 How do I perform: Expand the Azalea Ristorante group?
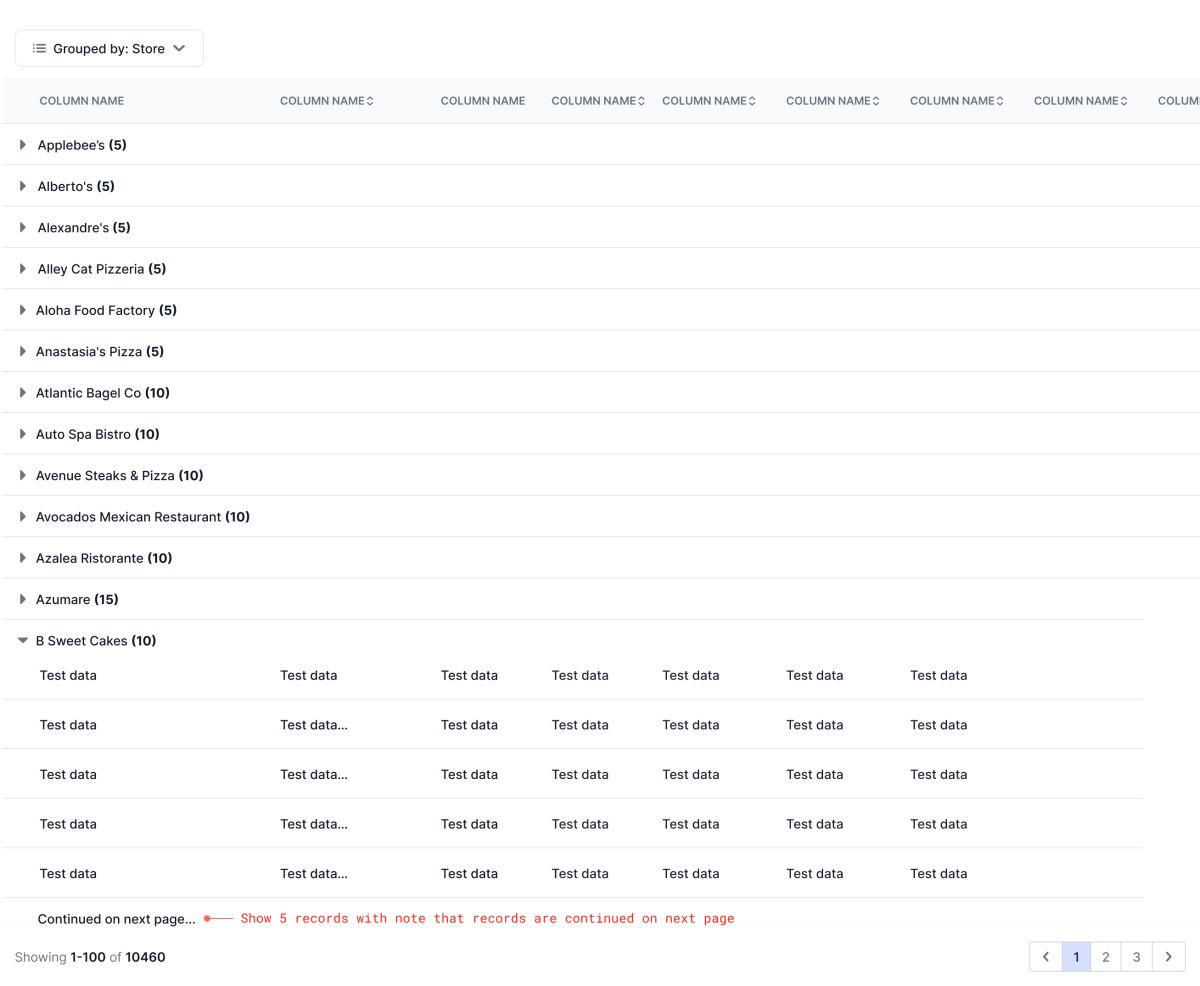point(22,558)
